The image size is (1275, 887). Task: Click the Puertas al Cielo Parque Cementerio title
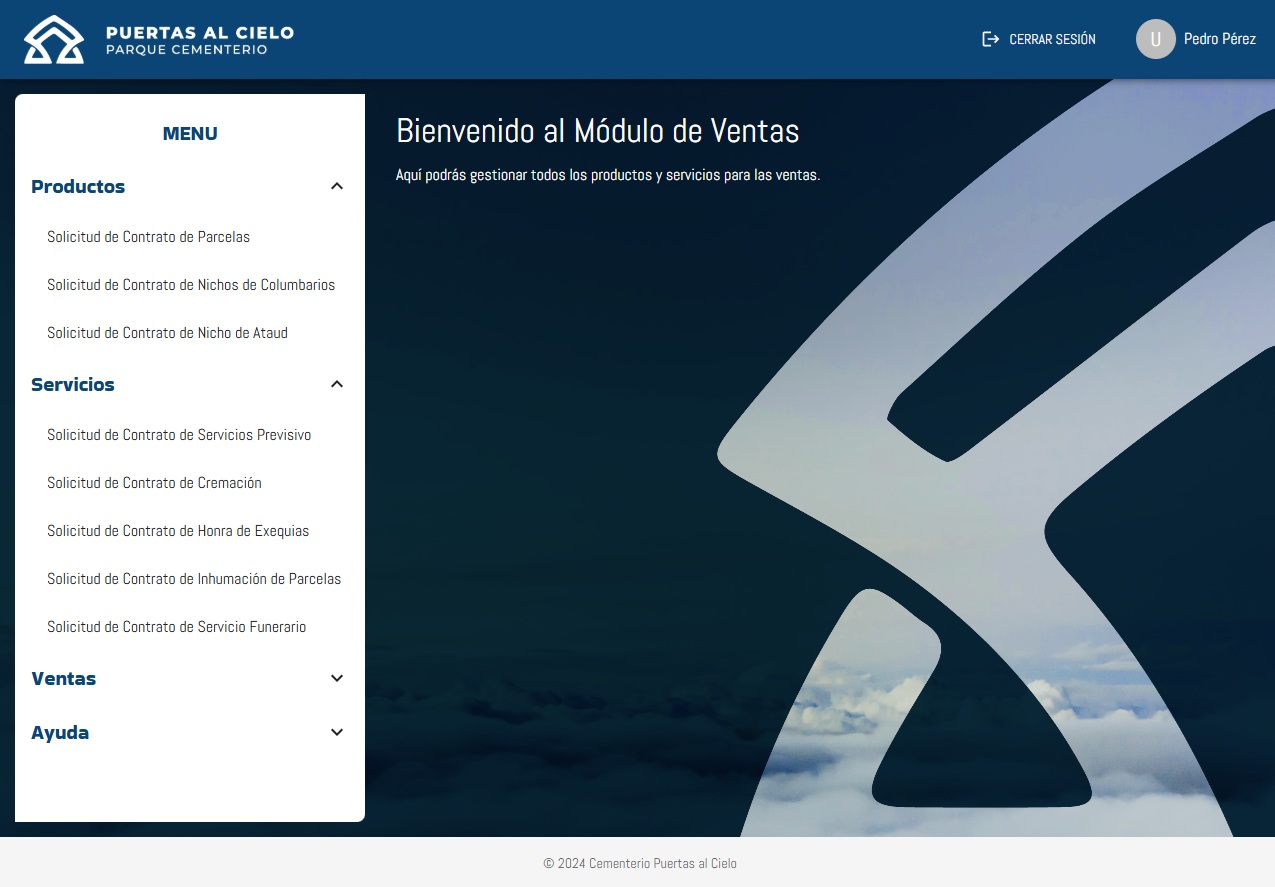click(x=200, y=40)
